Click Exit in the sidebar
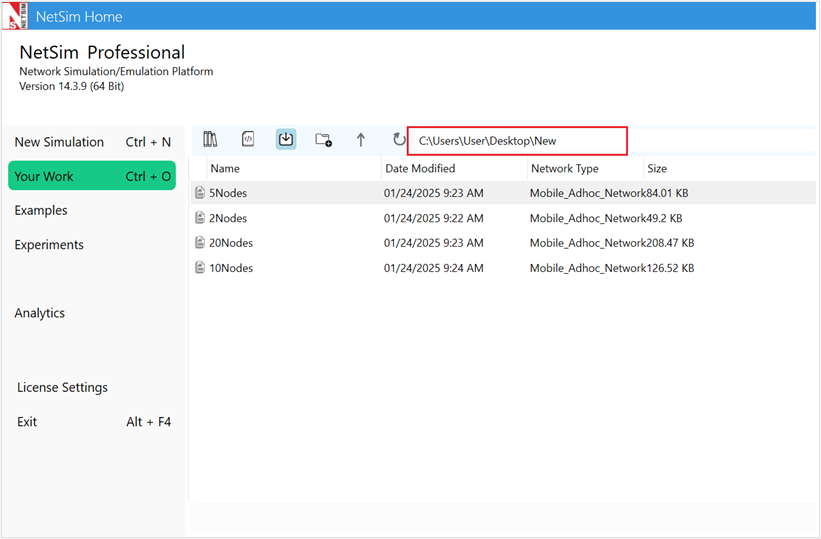 [x=27, y=422]
